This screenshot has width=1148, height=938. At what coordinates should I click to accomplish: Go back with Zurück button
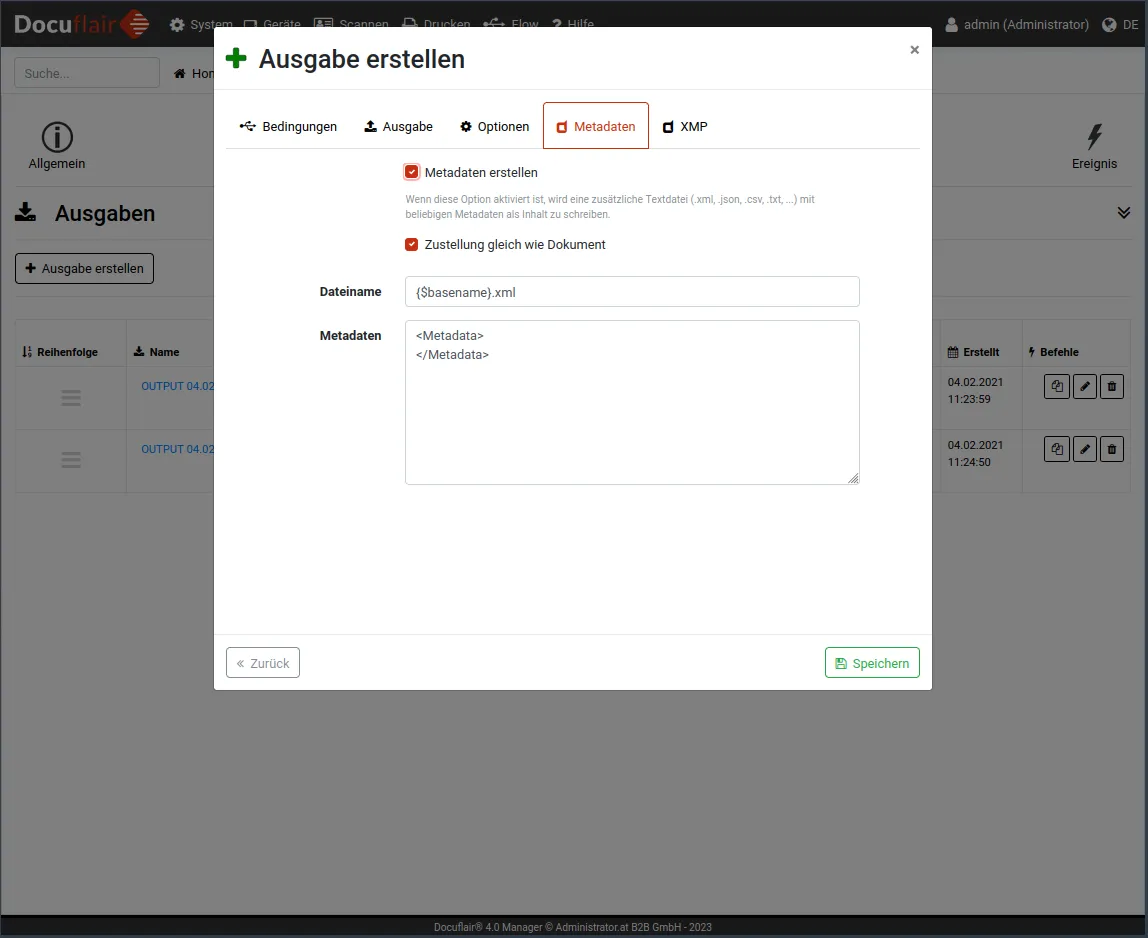(263, 663)
